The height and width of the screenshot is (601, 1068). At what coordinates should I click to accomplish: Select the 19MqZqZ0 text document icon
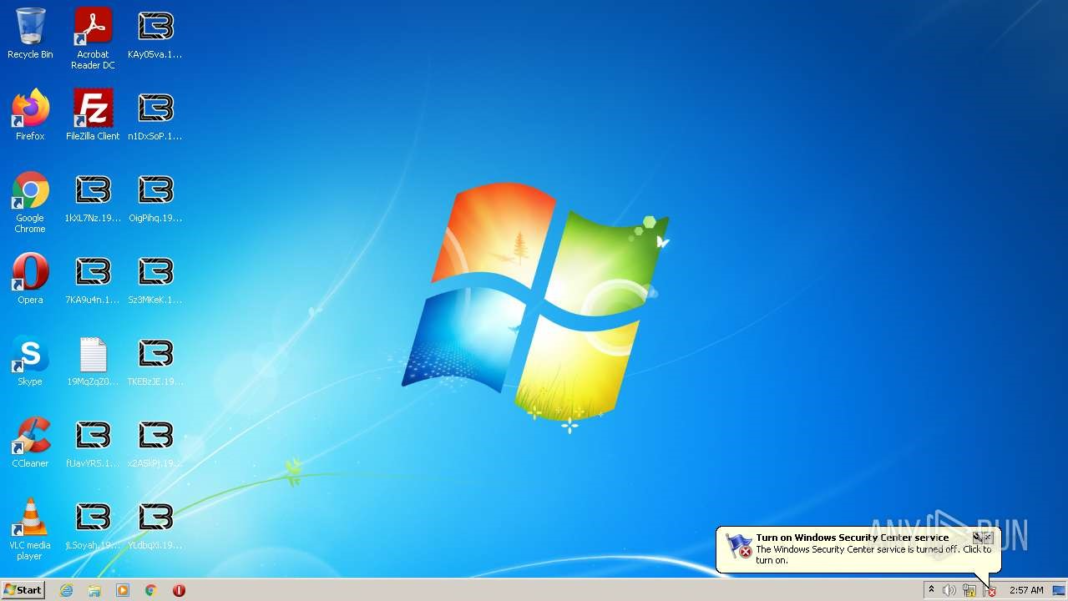[x=93, y=360]
